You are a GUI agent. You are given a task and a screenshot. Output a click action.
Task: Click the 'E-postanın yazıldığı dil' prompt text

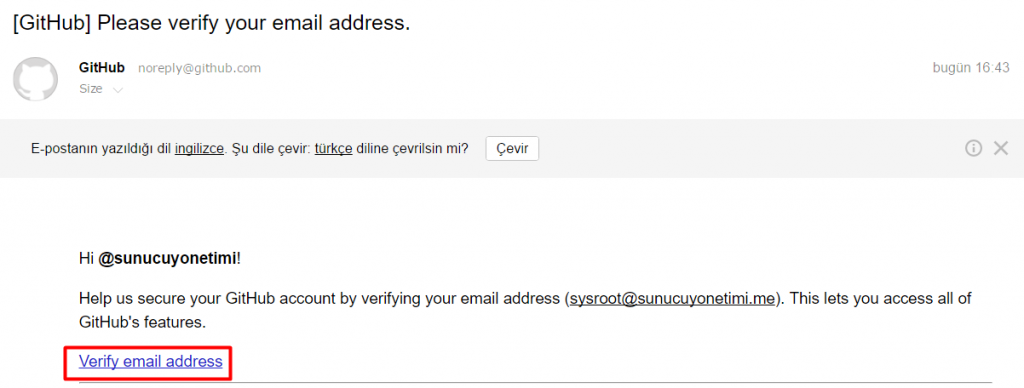click(101, 148)
